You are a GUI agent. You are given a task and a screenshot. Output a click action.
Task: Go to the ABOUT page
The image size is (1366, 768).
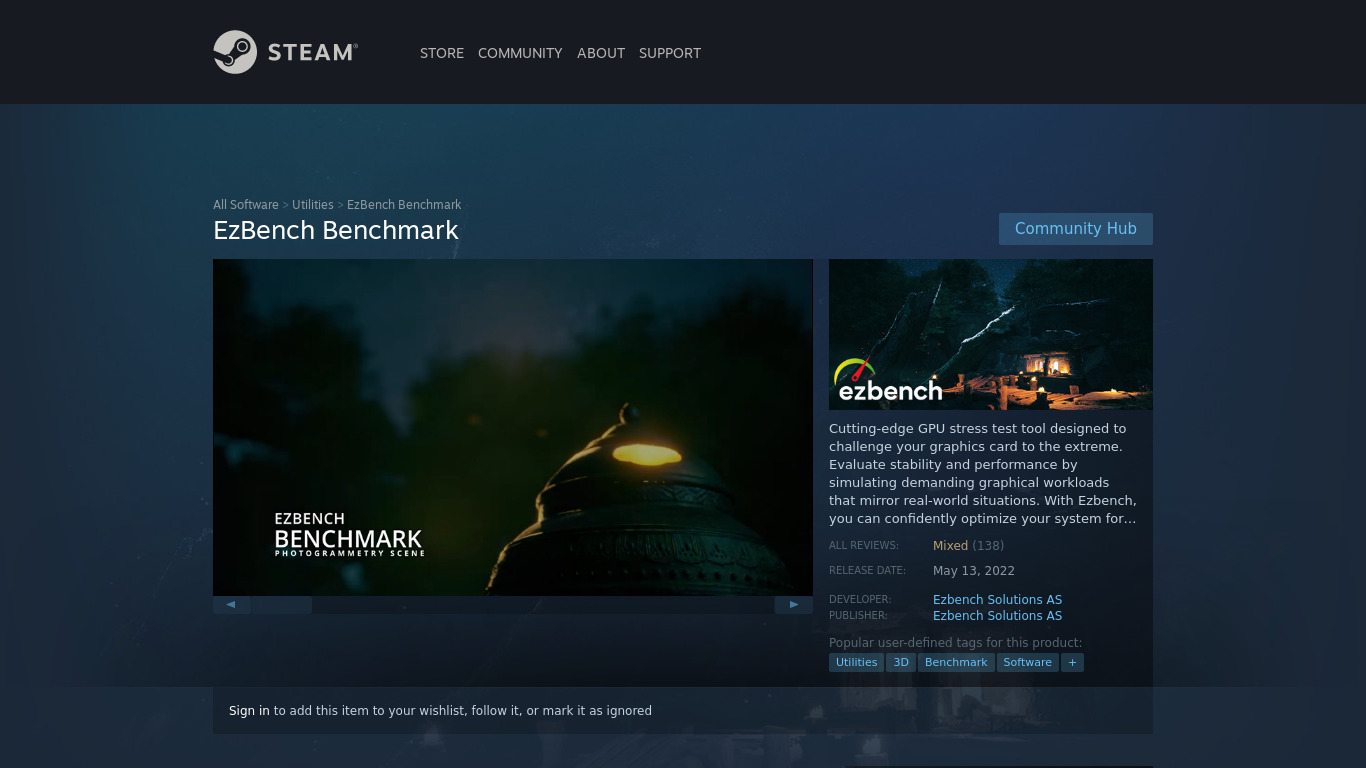(601, 53)
